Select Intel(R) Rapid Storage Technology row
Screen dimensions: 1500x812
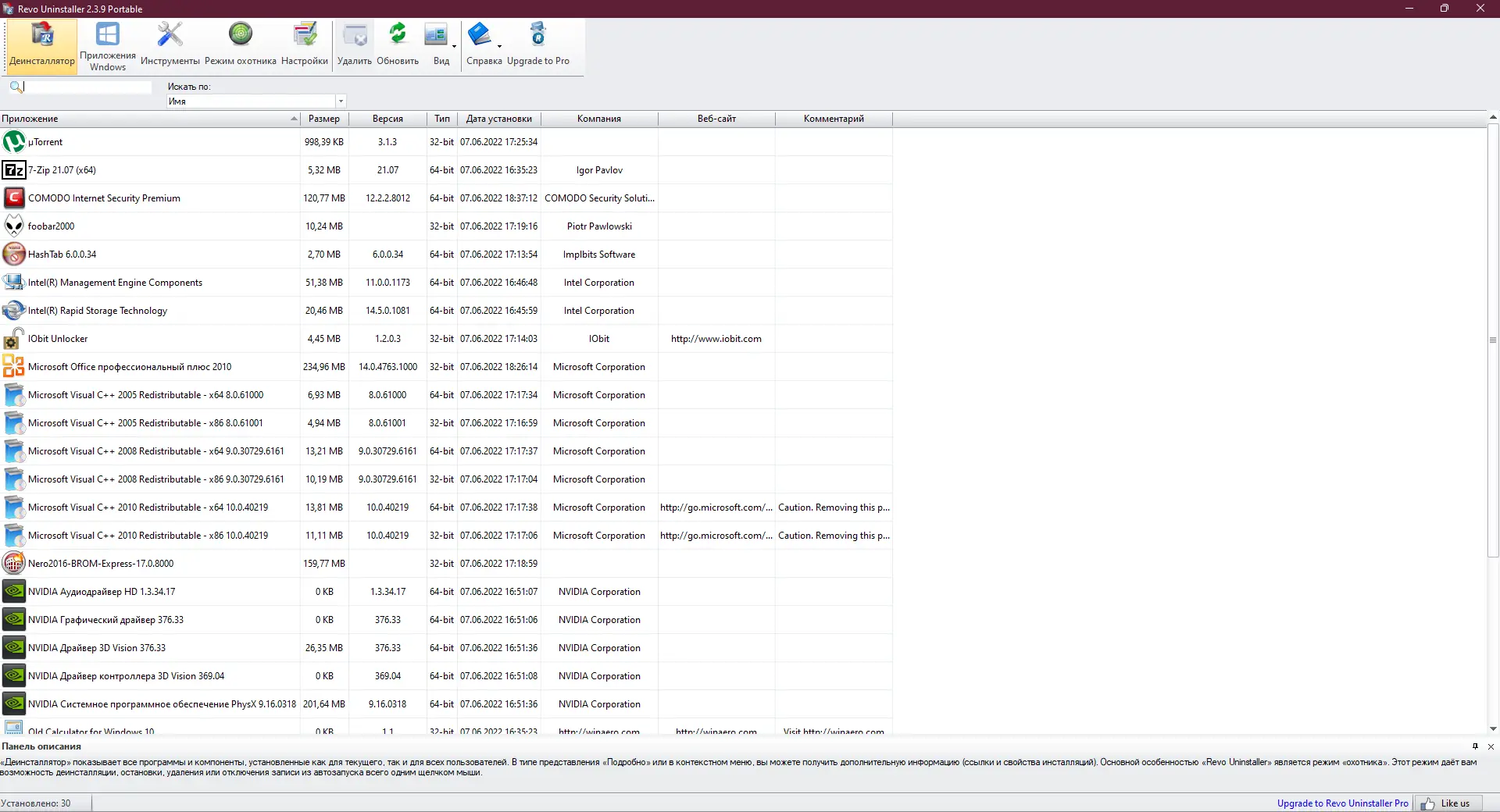tap(446, 311)
